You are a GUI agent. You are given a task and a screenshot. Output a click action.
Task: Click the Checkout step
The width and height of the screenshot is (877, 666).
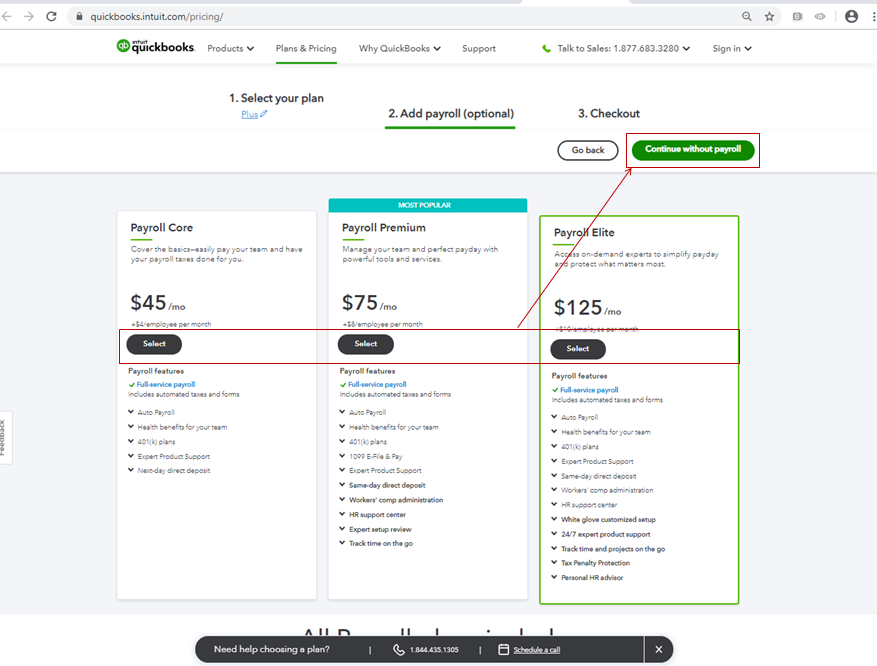[x=609, y=114]
